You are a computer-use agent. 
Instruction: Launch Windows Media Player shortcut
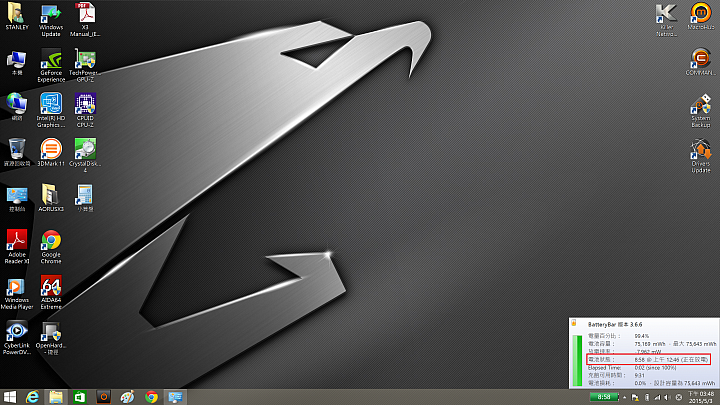[x=17, y=293]
